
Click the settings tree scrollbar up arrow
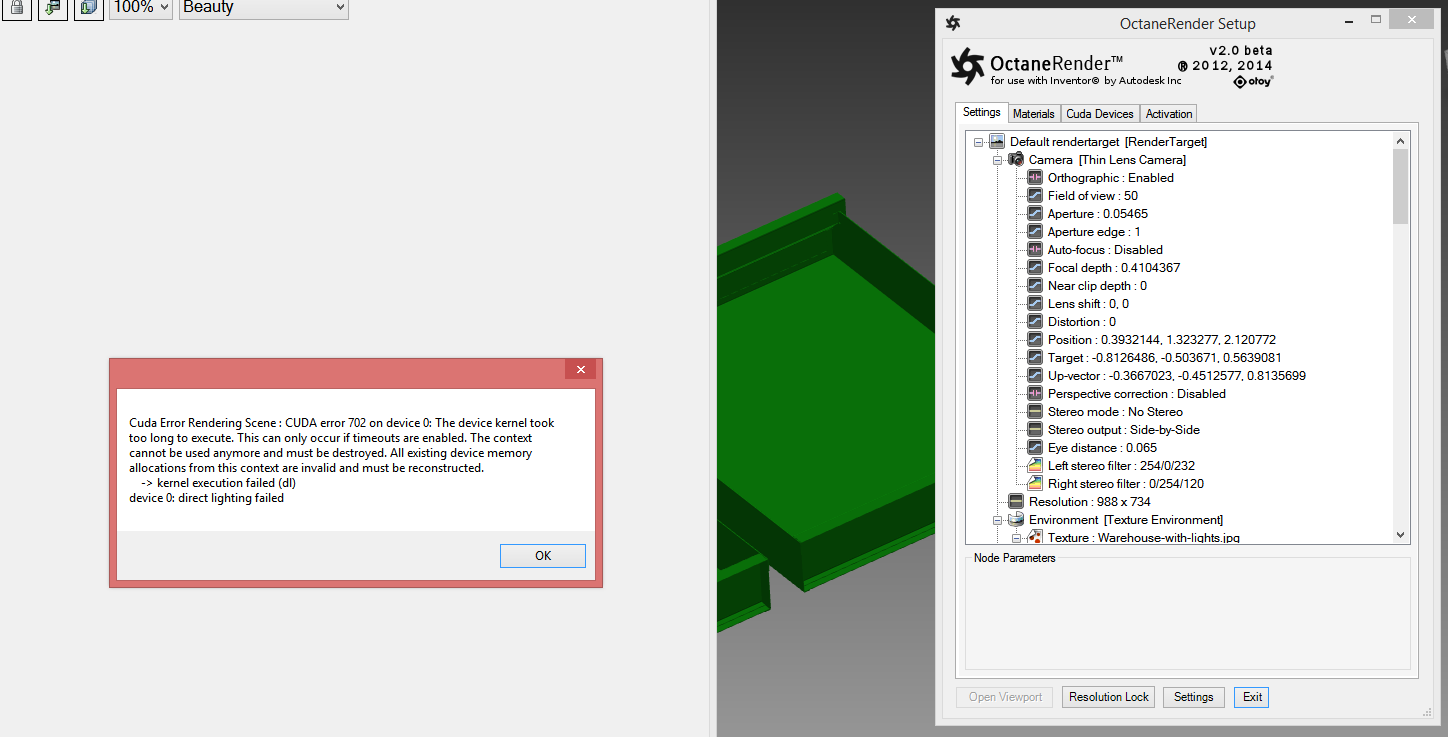[1400, 141]
